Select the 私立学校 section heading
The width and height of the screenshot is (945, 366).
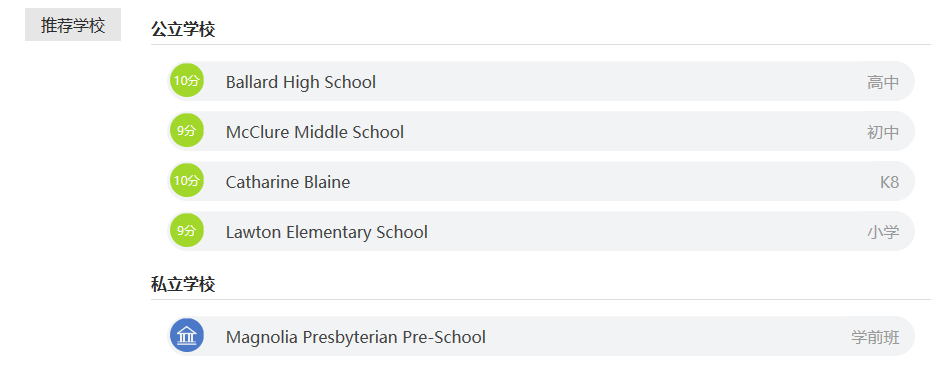point(183,284)
